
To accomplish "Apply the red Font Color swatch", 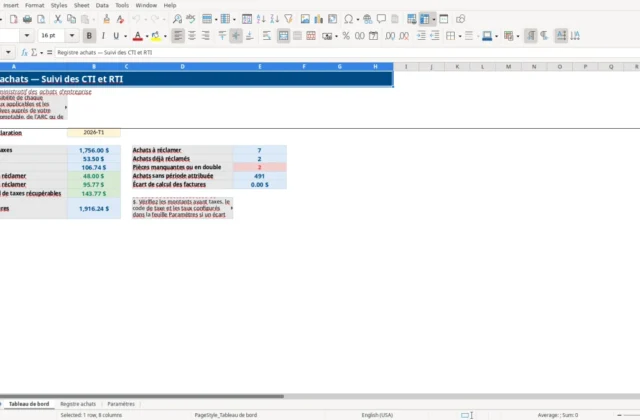I will coord(138,36).
